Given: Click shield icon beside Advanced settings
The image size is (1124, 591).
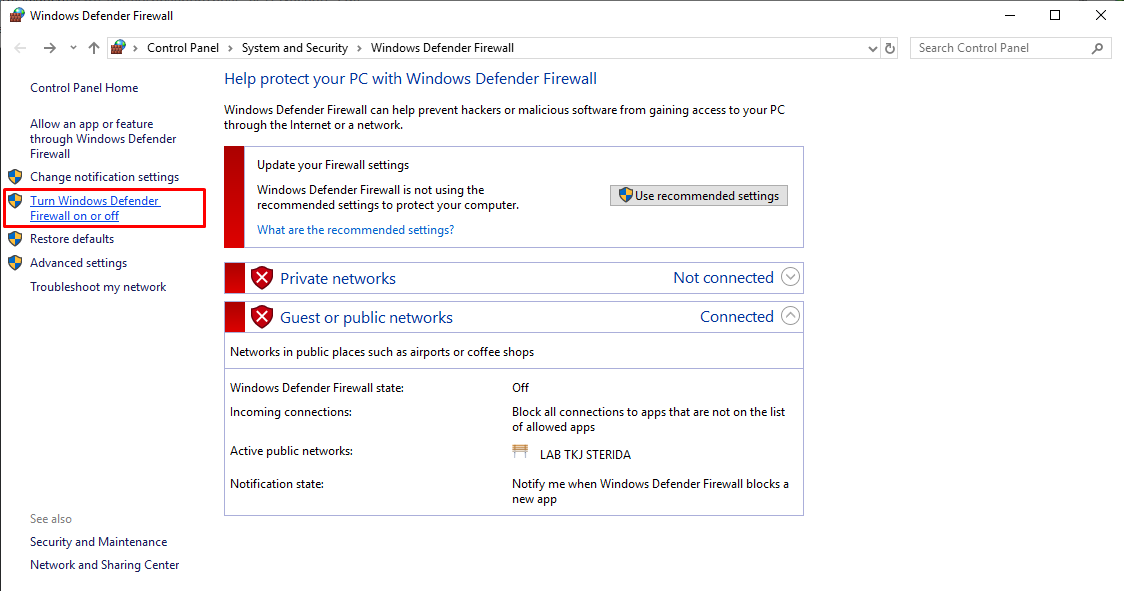Looking at the screenshot, I should 15,263.
